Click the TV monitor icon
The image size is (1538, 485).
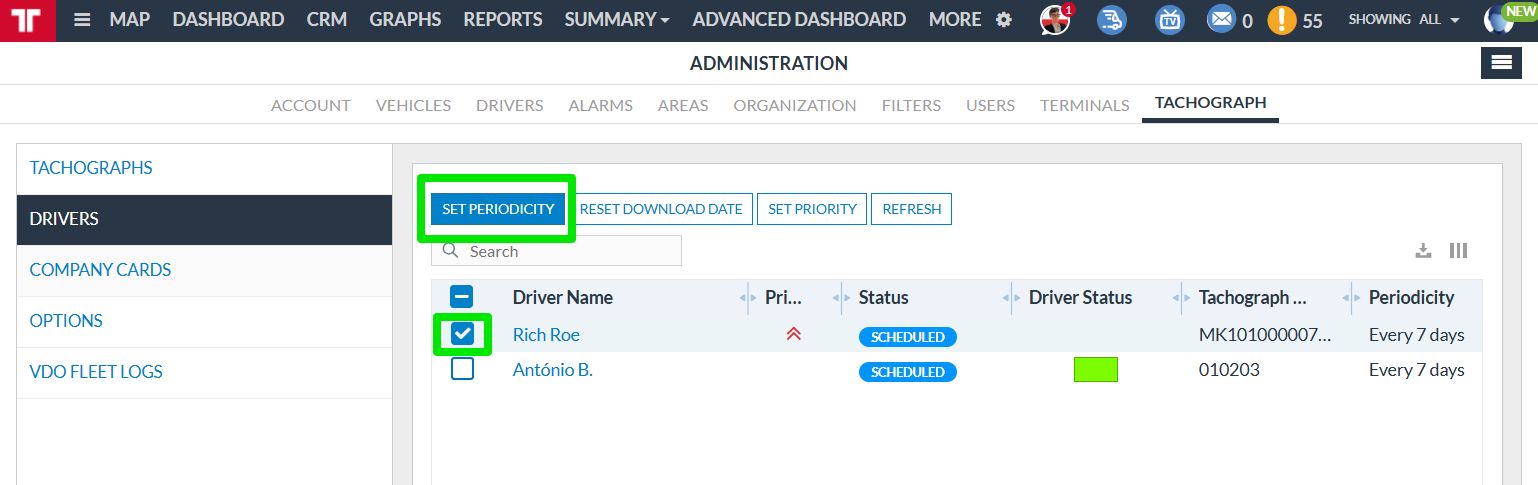1169,19
